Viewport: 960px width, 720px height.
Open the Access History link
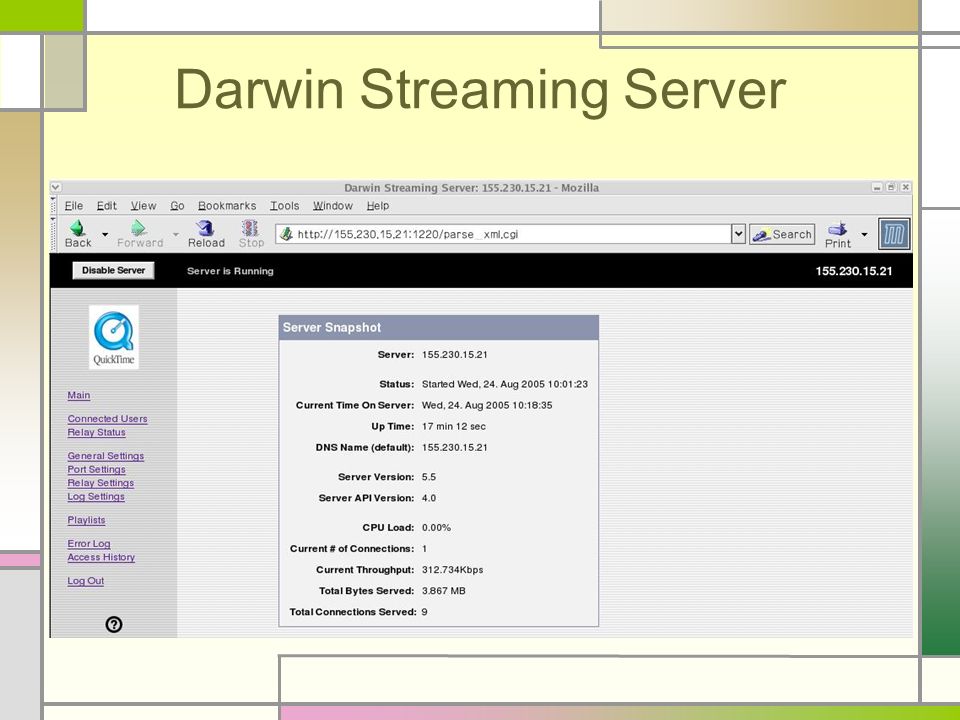pos(101,557)
